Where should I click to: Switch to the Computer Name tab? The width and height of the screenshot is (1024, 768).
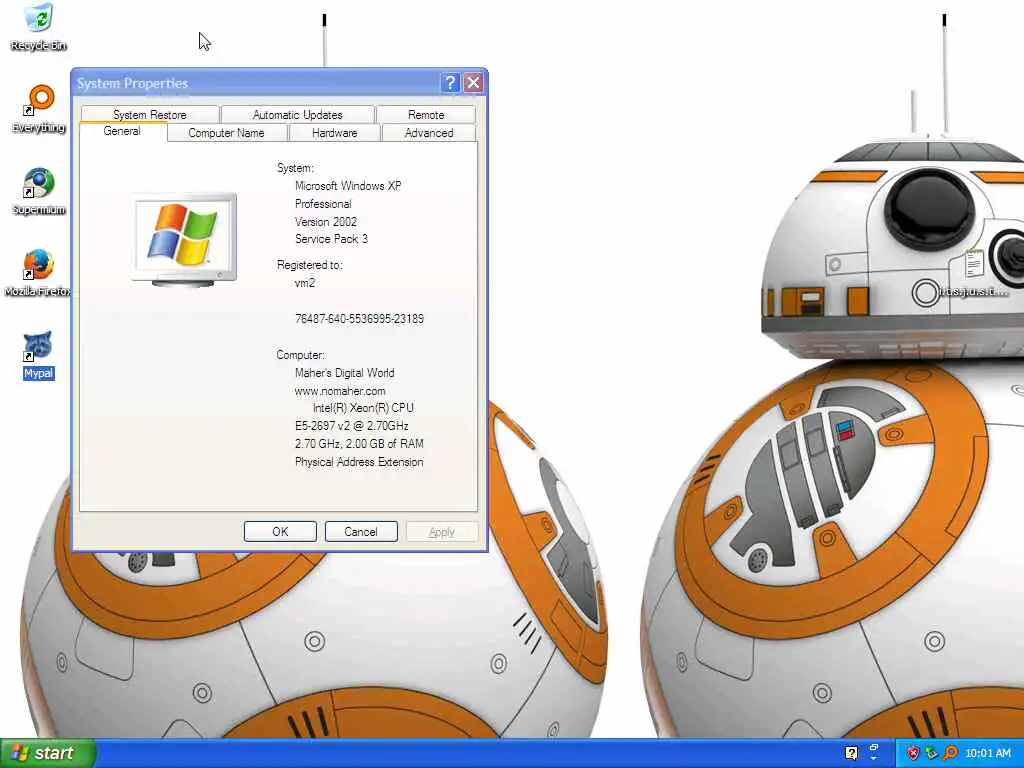click(227, 133)
